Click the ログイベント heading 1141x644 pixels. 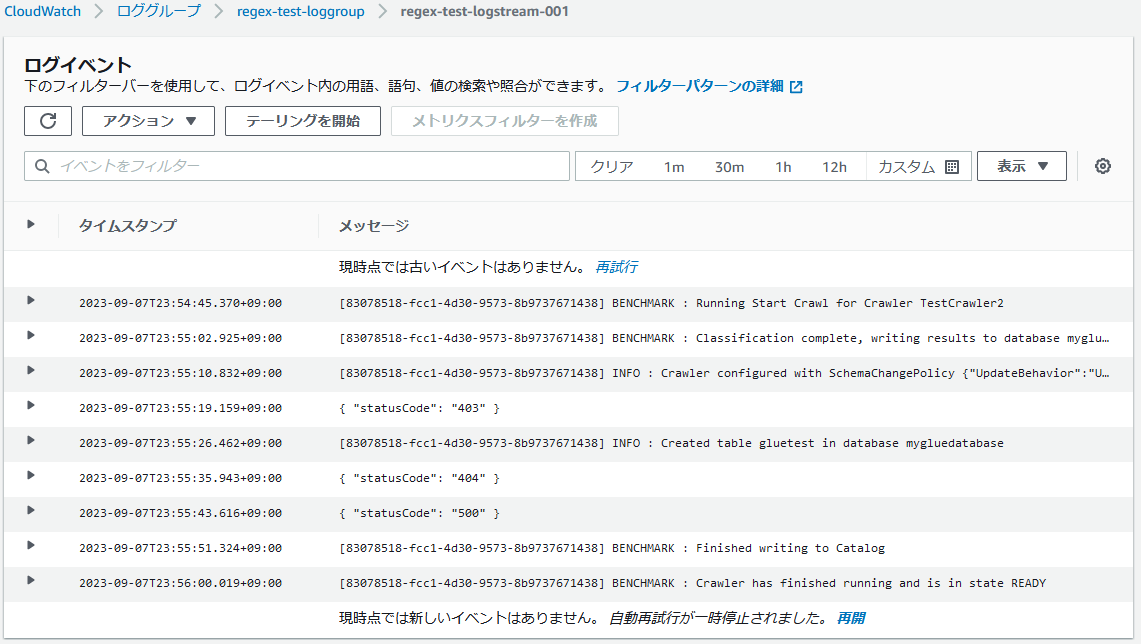pyautogui.click(x=78, y=65)
